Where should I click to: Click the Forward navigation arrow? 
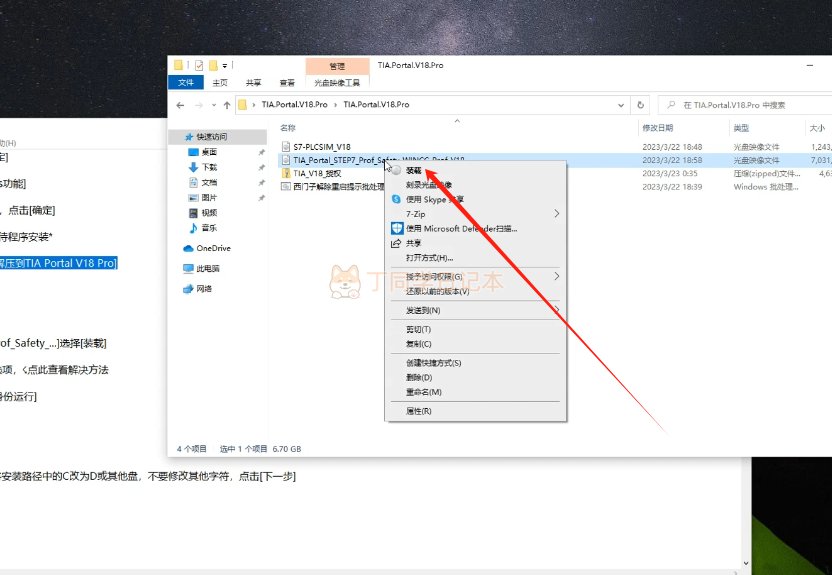coord(199,105)
